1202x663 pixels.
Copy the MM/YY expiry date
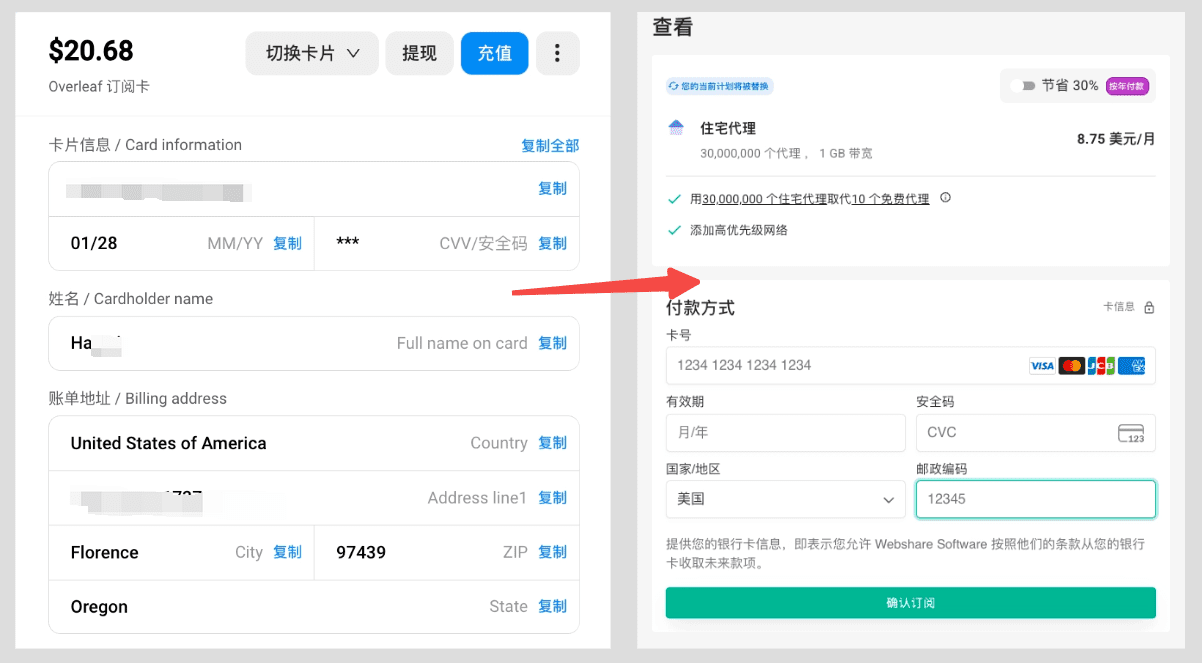coord(288,243)
